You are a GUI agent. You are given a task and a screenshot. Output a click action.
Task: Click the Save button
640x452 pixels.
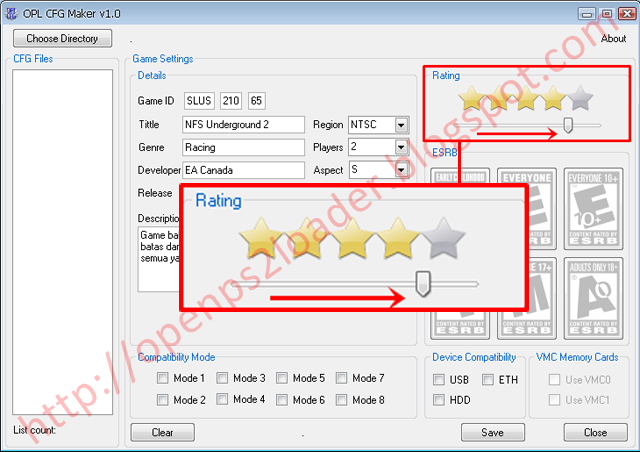tap(493, 432)
